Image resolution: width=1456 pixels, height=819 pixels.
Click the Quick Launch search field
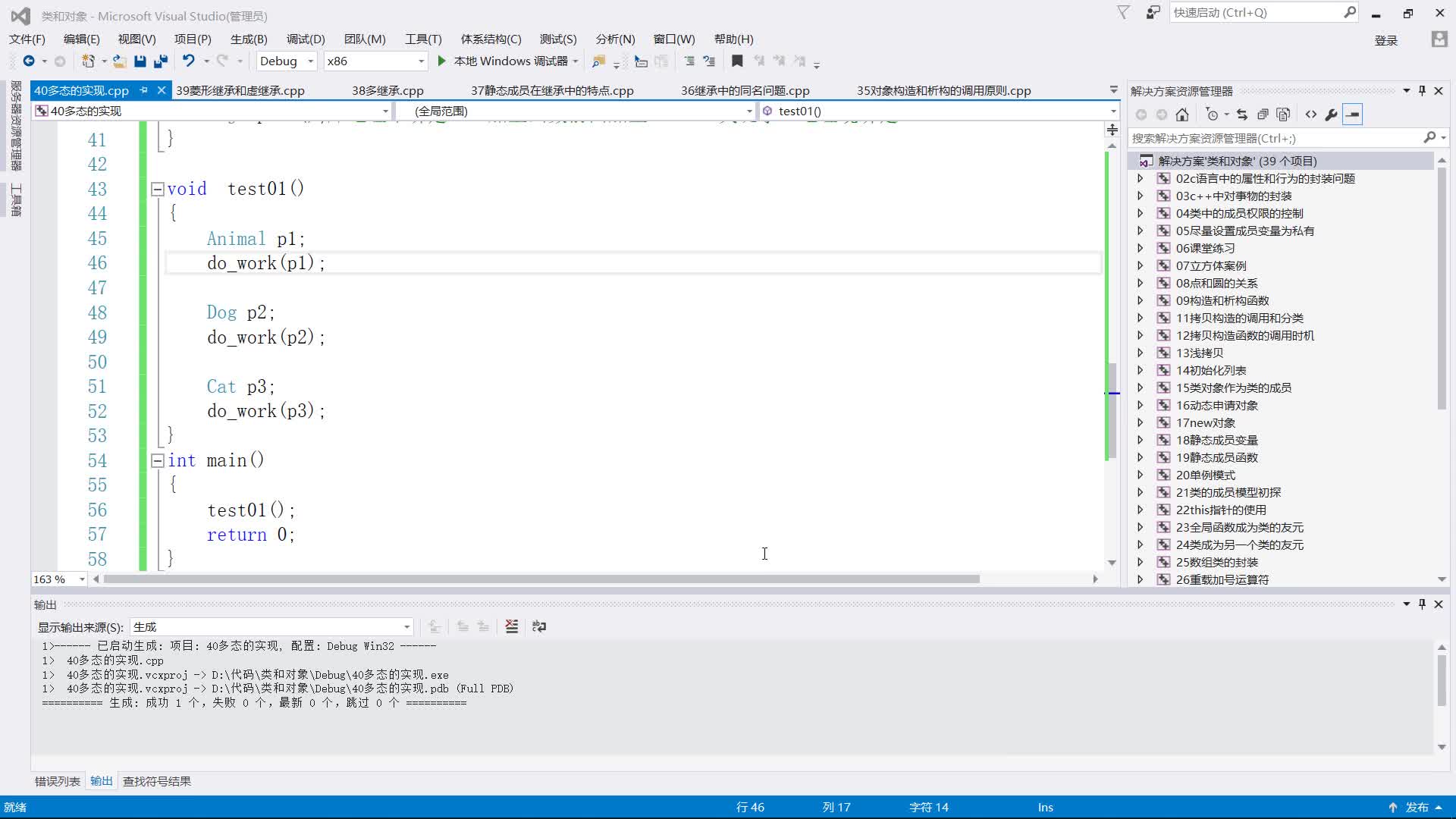(1263, 13)
